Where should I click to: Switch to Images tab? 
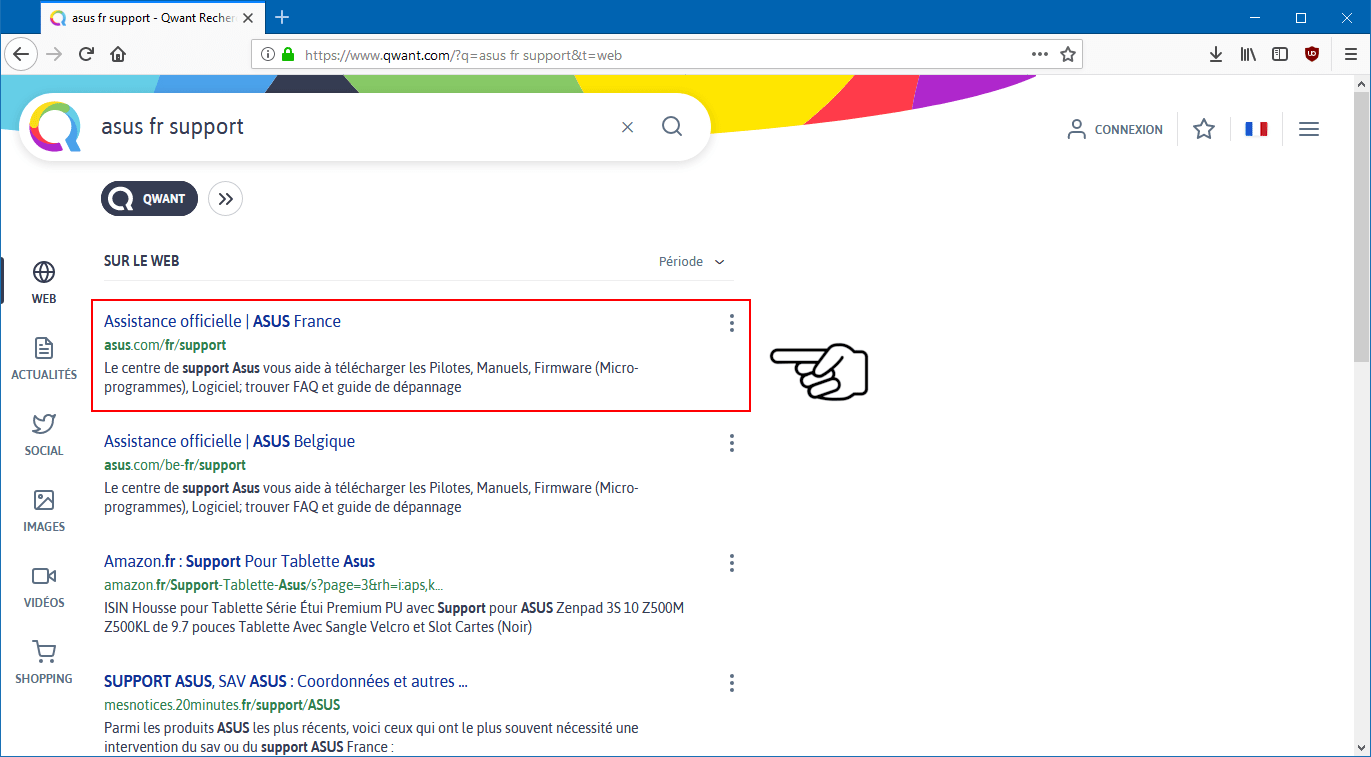click(44, 510)
